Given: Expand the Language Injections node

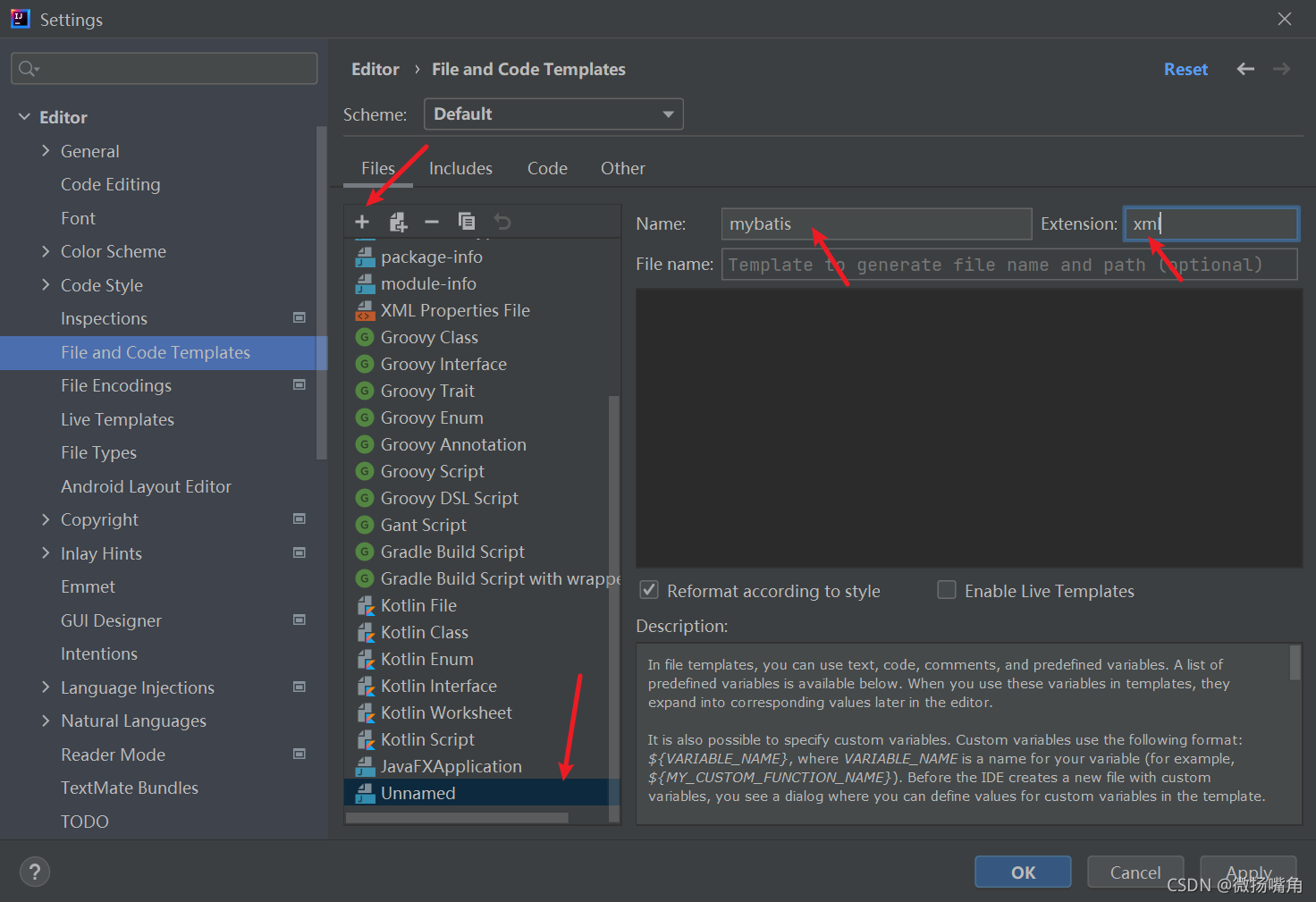Looking at the screenshot, I should point(46,687).
